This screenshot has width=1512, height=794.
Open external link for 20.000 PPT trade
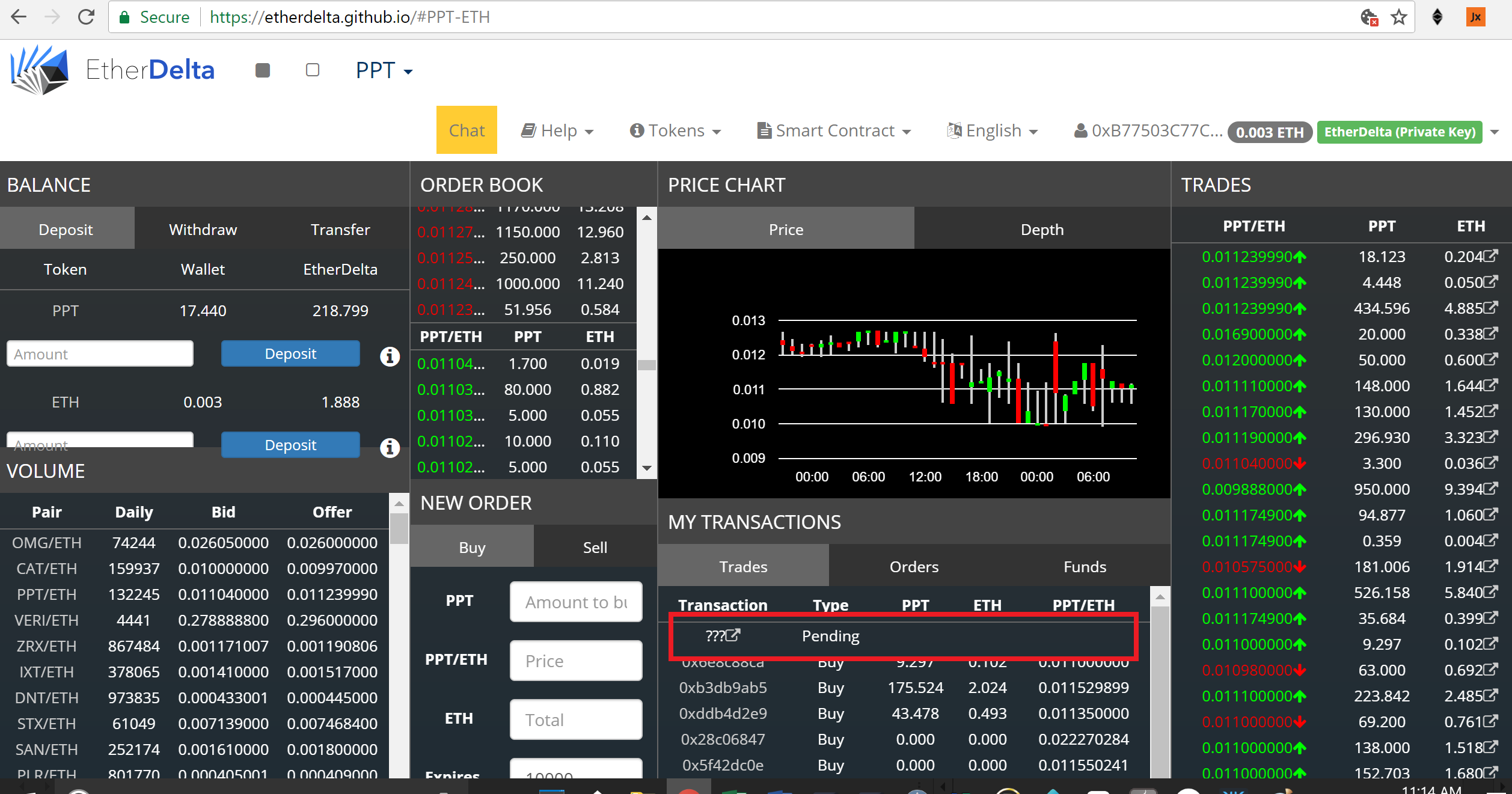[1490, 333]
